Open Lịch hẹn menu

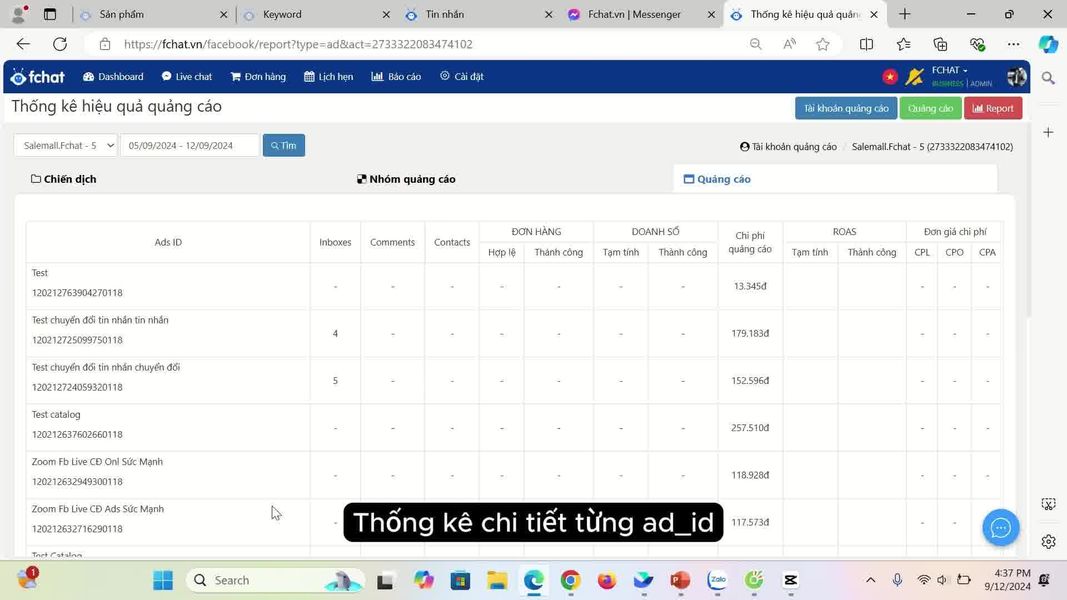(329, 77)
